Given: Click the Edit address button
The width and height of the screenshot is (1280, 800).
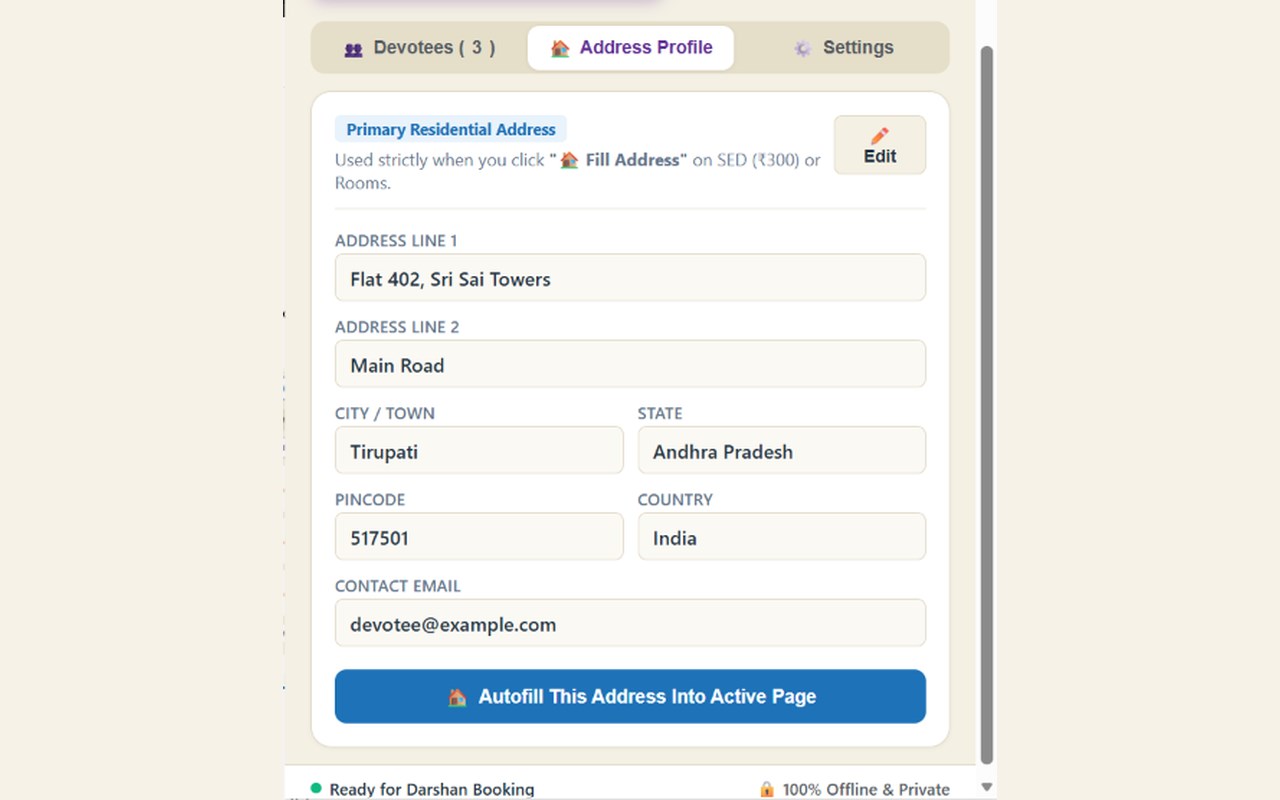Looking at the screenshot, I should pyautogui.click(x=880, y=145).
